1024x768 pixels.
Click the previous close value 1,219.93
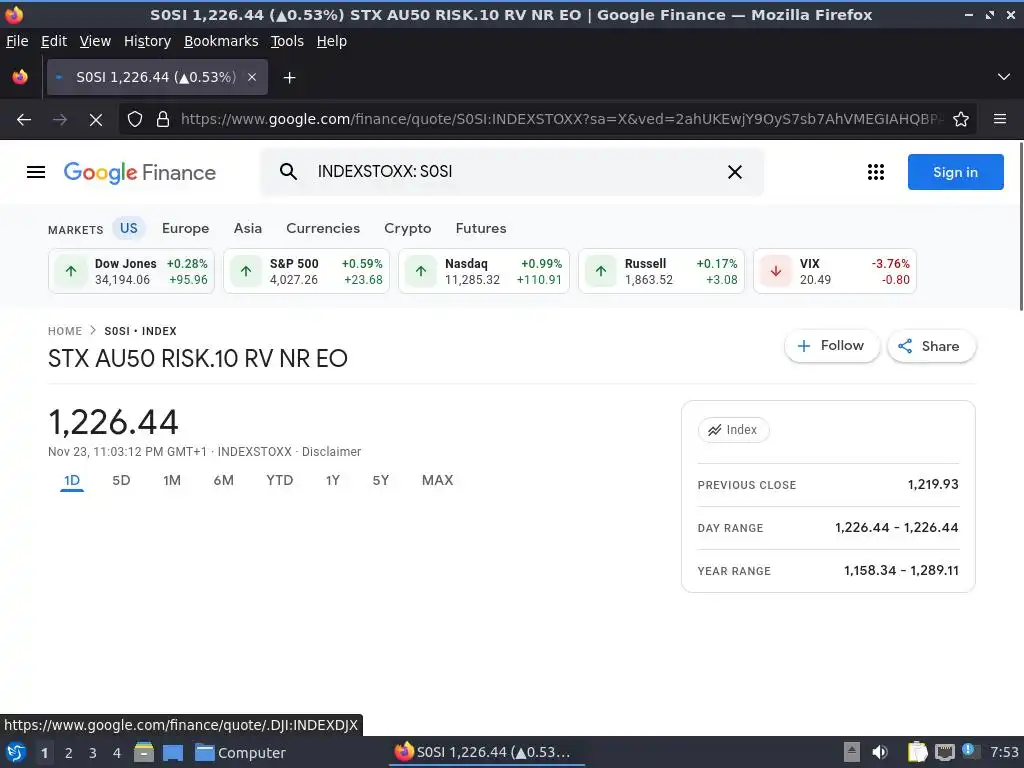point(933,485)
